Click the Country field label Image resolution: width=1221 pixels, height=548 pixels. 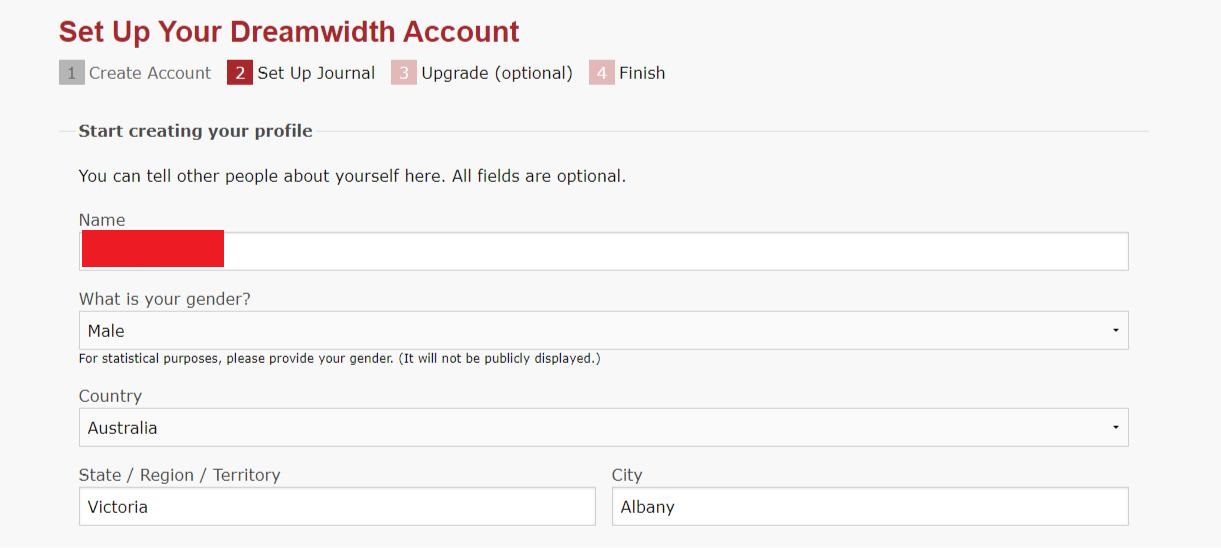coord(110,396)
